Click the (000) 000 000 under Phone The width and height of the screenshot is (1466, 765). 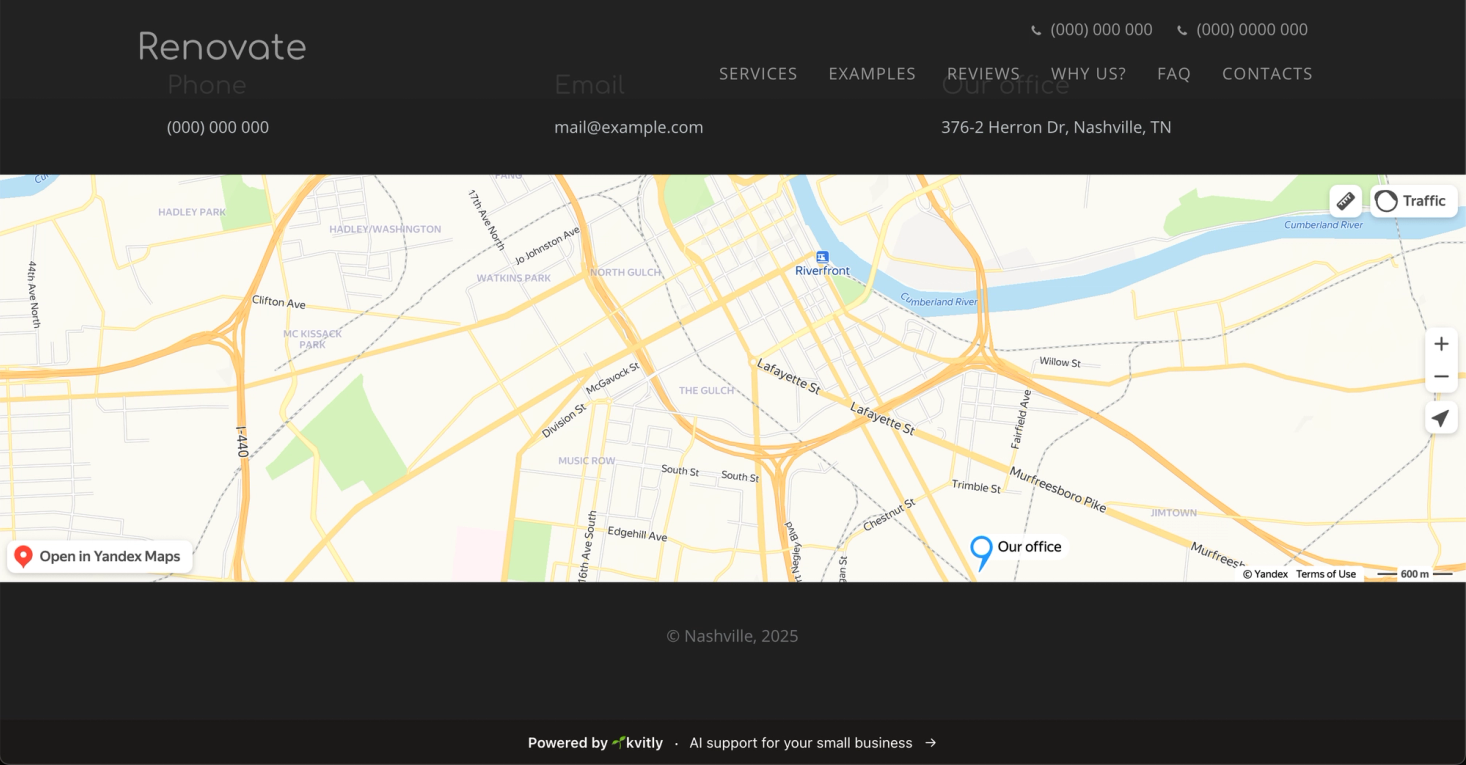tap(218, 127)
